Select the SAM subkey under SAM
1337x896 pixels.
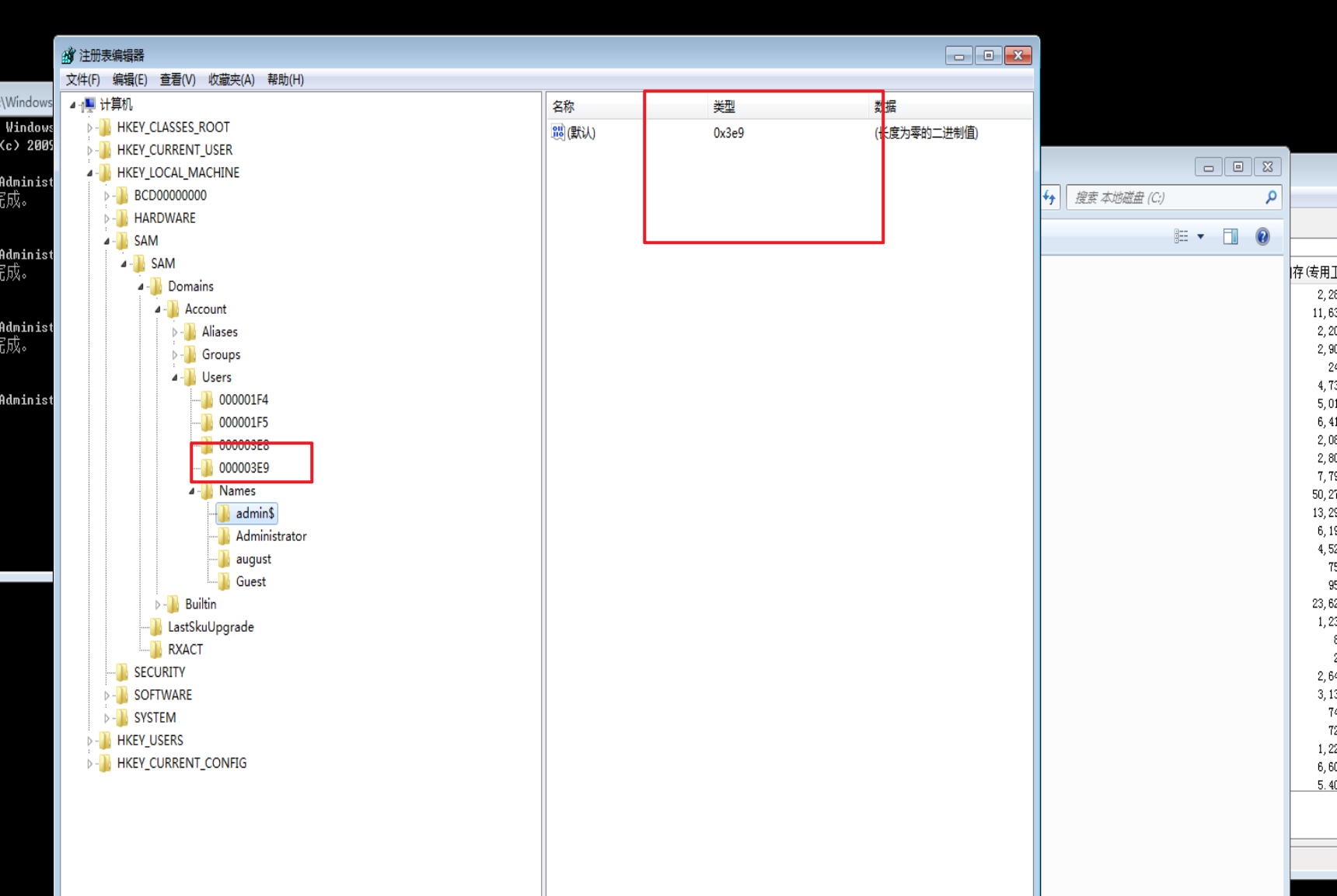[x=162, y=263]
